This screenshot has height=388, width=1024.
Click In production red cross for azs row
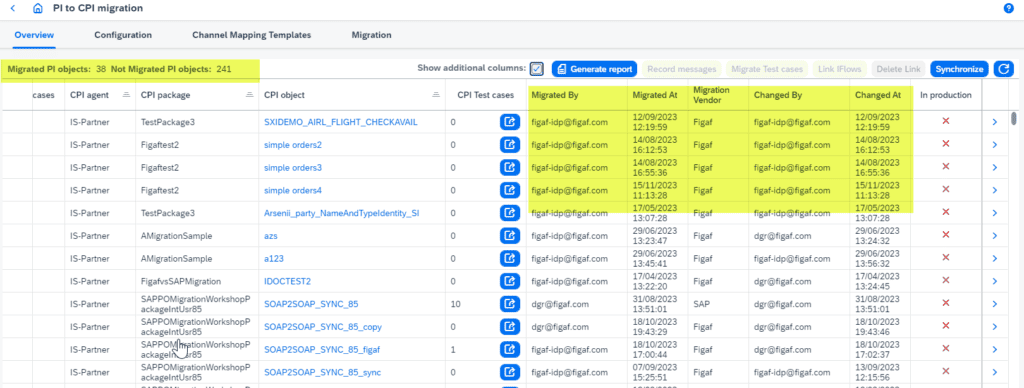(x=945, y=235)
